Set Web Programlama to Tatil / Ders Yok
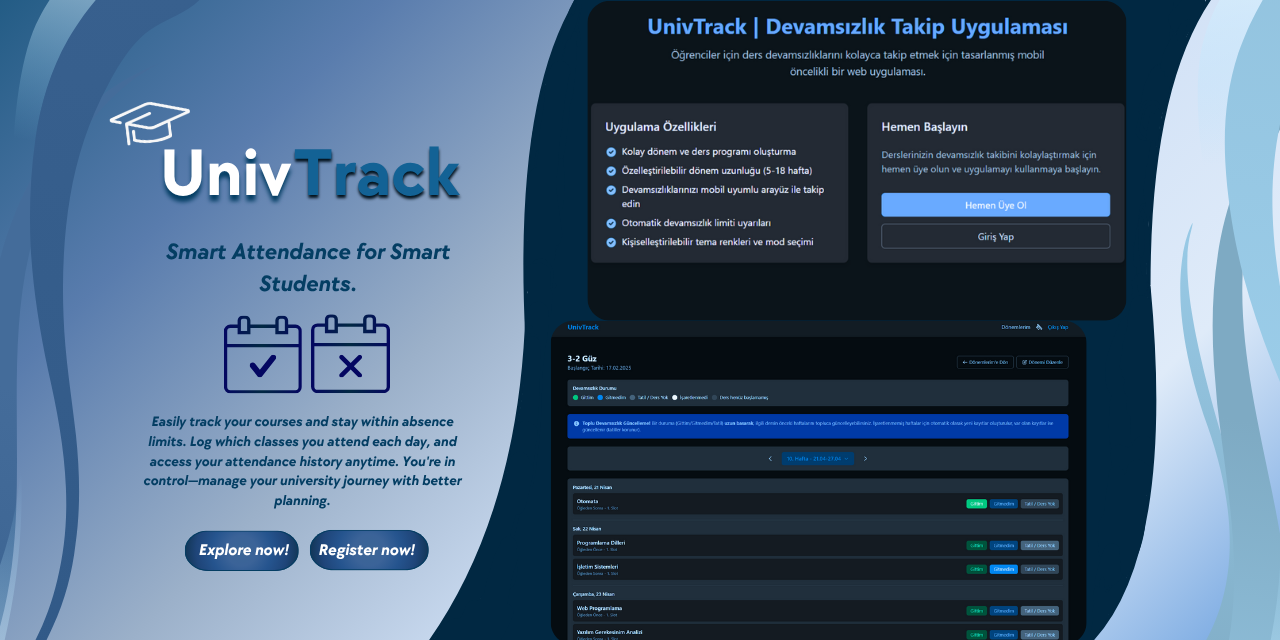 [x=1040, y=611]
